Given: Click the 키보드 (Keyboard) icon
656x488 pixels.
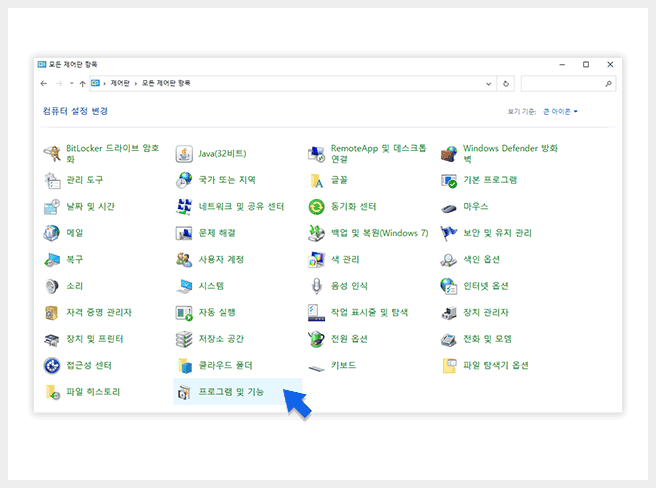Looking at the screenshot, I should [316, 366].
